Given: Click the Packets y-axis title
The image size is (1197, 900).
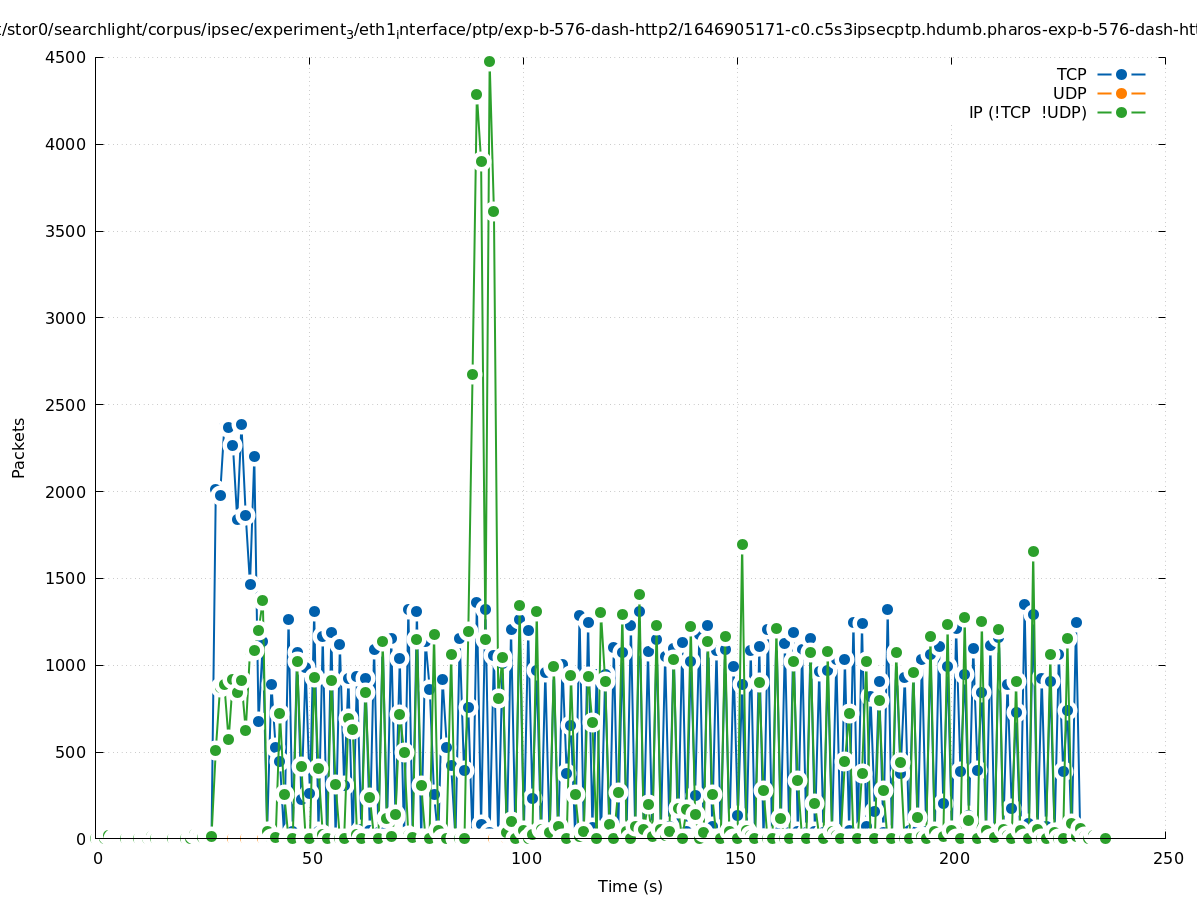Looking at the screenshot, I should [x=19, y=447].
